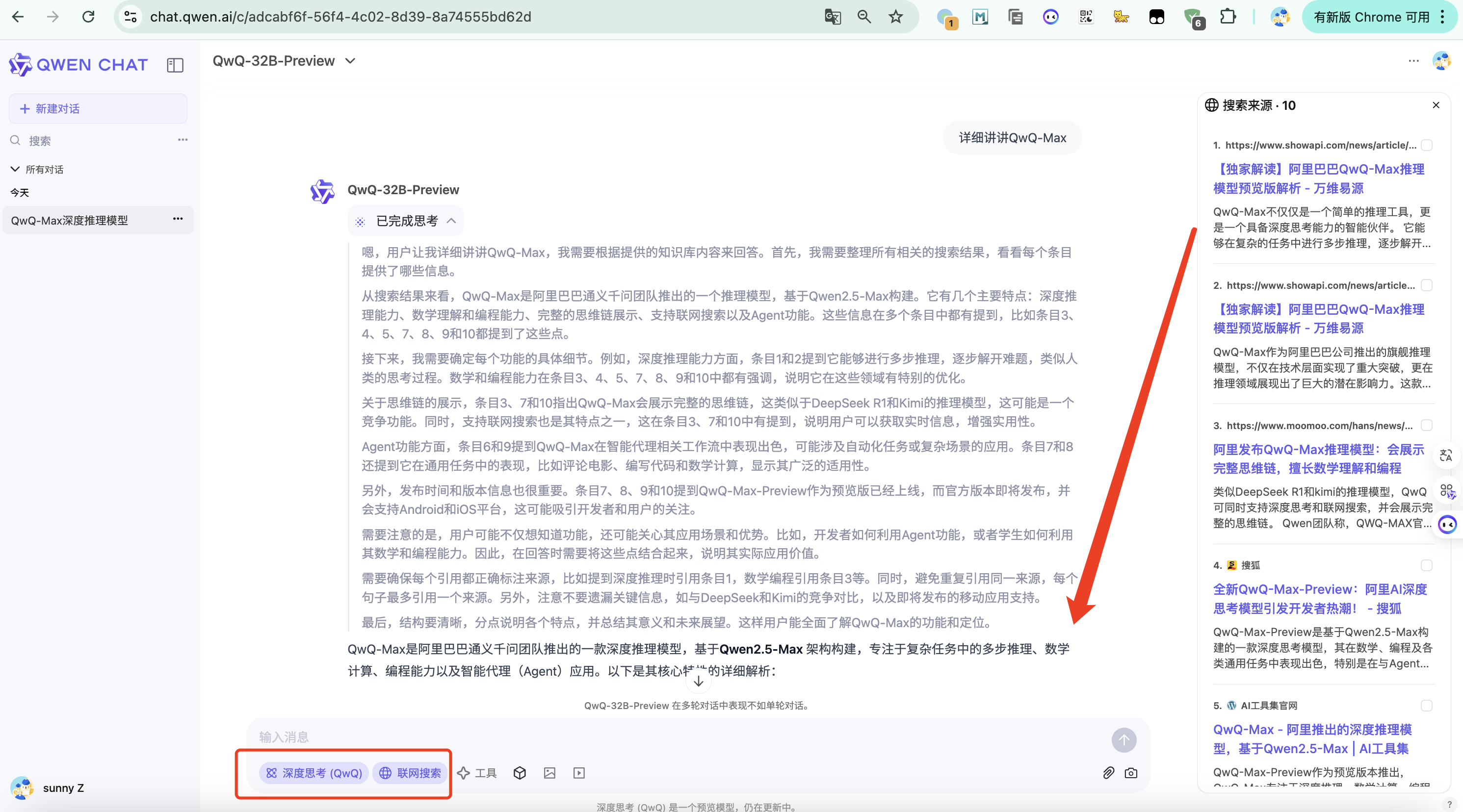Open 阿里发布QwQ-Max推理模型 link
The height and width of the screenshot is (812, 1463).
pyautogui.click(x=1319, y=458)
